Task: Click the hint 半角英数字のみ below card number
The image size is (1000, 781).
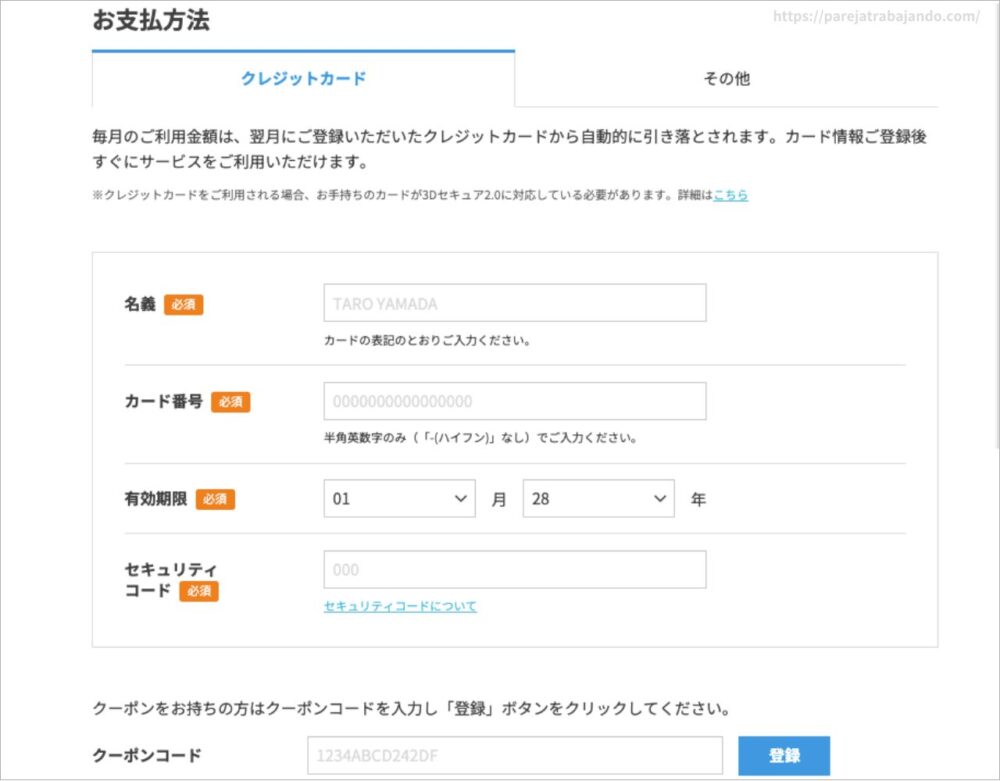Action: [480, 438]
